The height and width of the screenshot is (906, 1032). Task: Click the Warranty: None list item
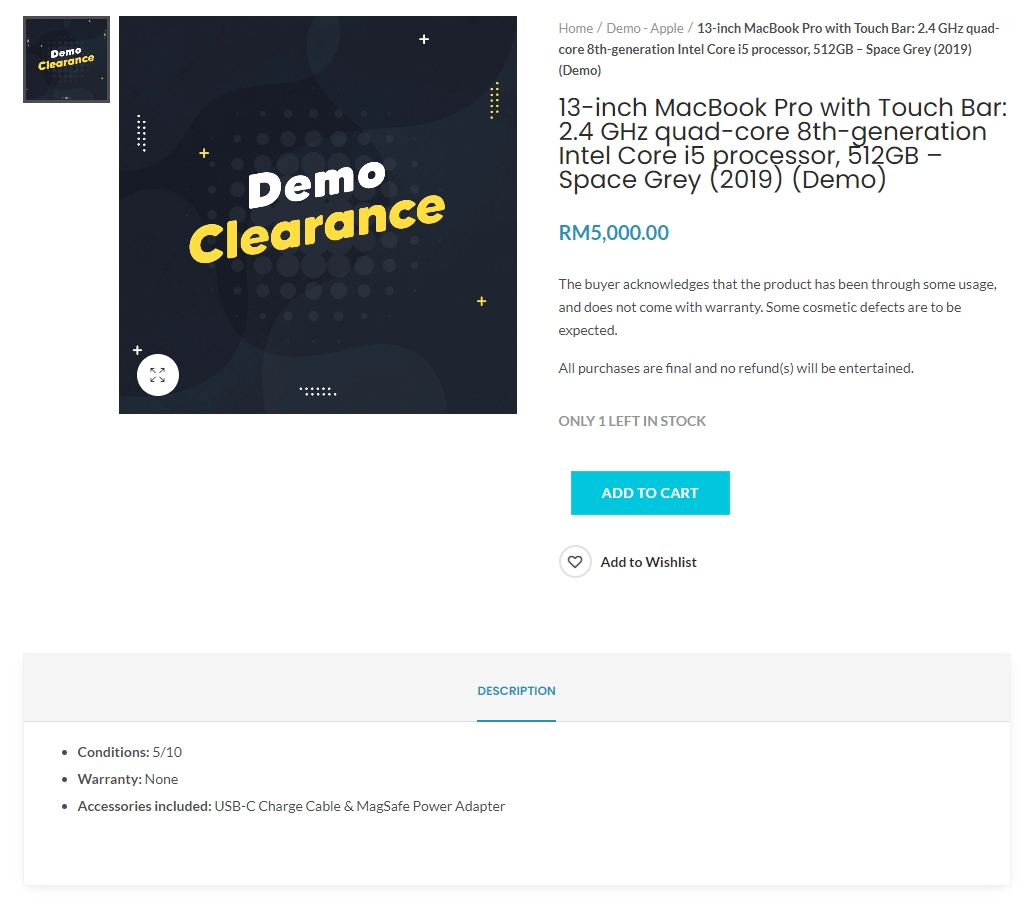coord(128,779)
